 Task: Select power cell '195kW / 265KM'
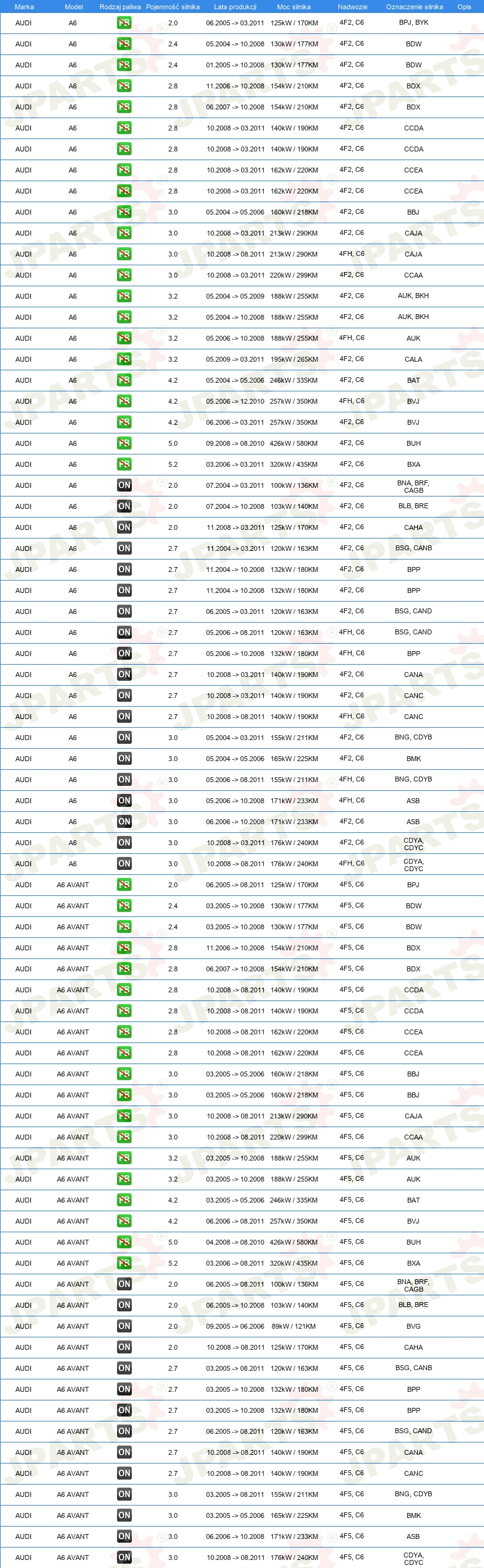(x=294, y=359)
